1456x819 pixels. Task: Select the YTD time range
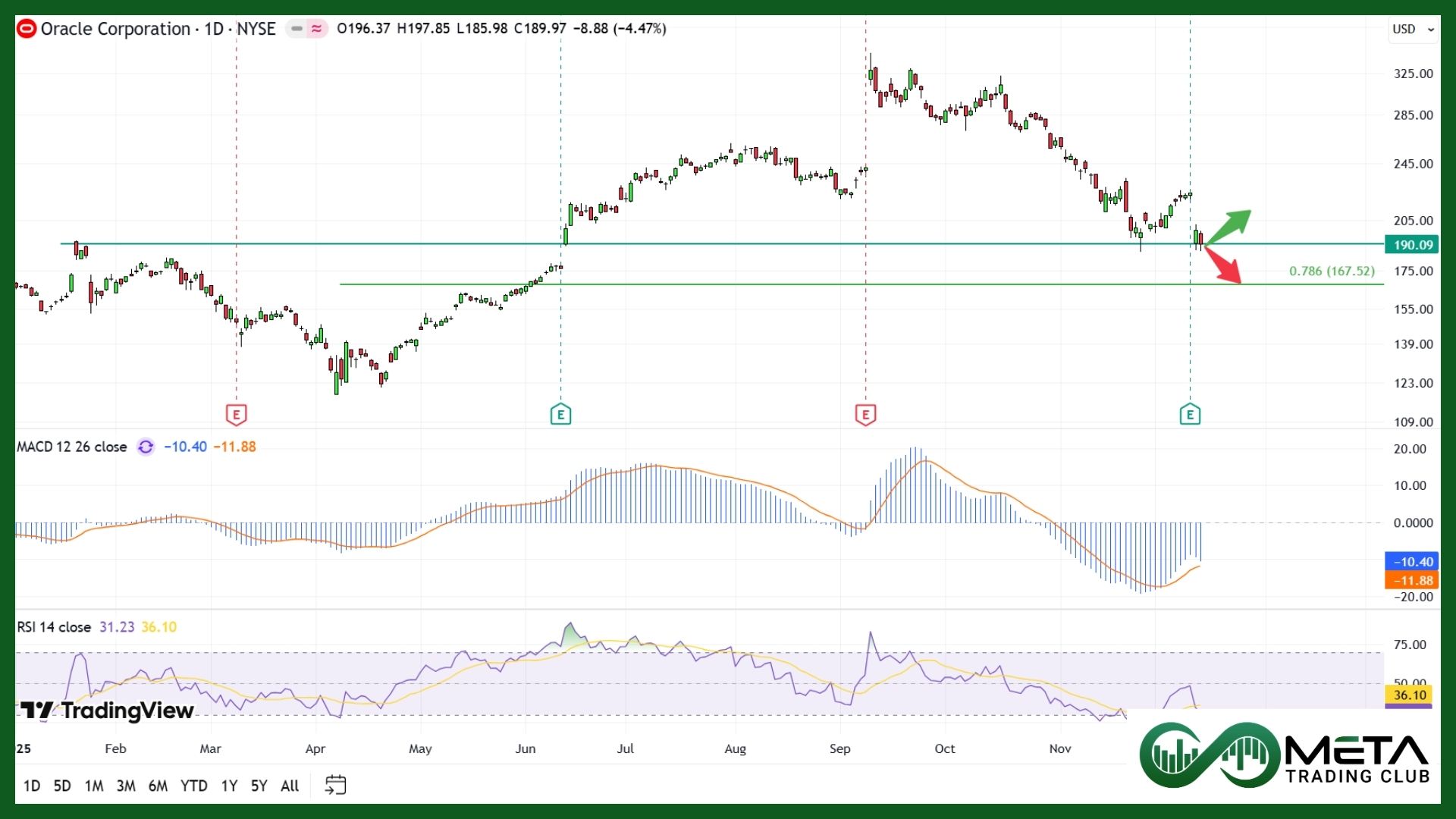tap(193, 786)
